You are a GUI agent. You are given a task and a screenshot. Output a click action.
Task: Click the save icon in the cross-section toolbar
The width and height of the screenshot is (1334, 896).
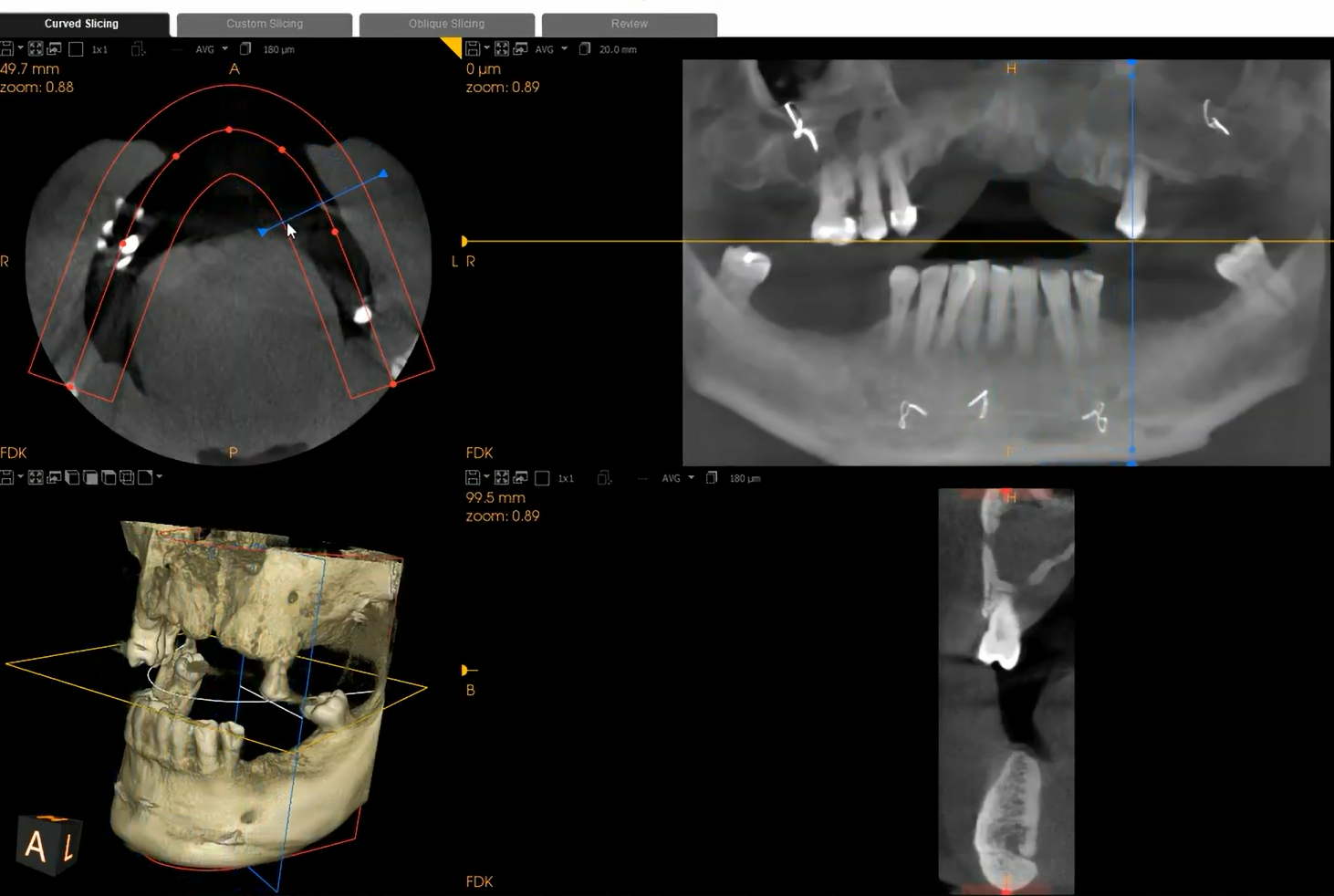point(473,478)
